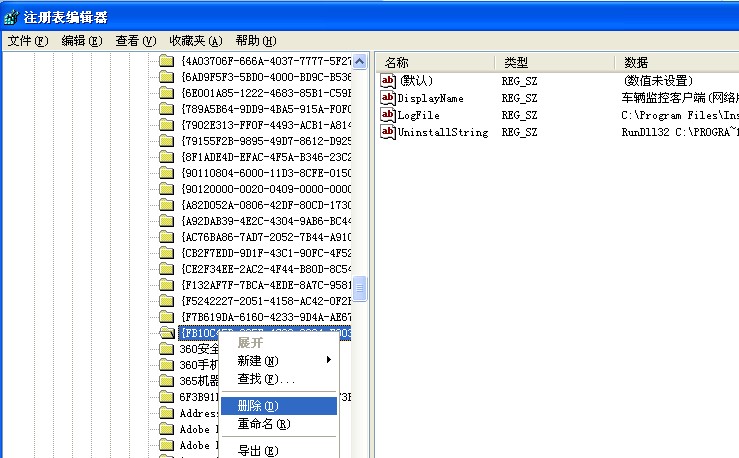Select the {F7B619DA-6160 registry key

point(266,317)
